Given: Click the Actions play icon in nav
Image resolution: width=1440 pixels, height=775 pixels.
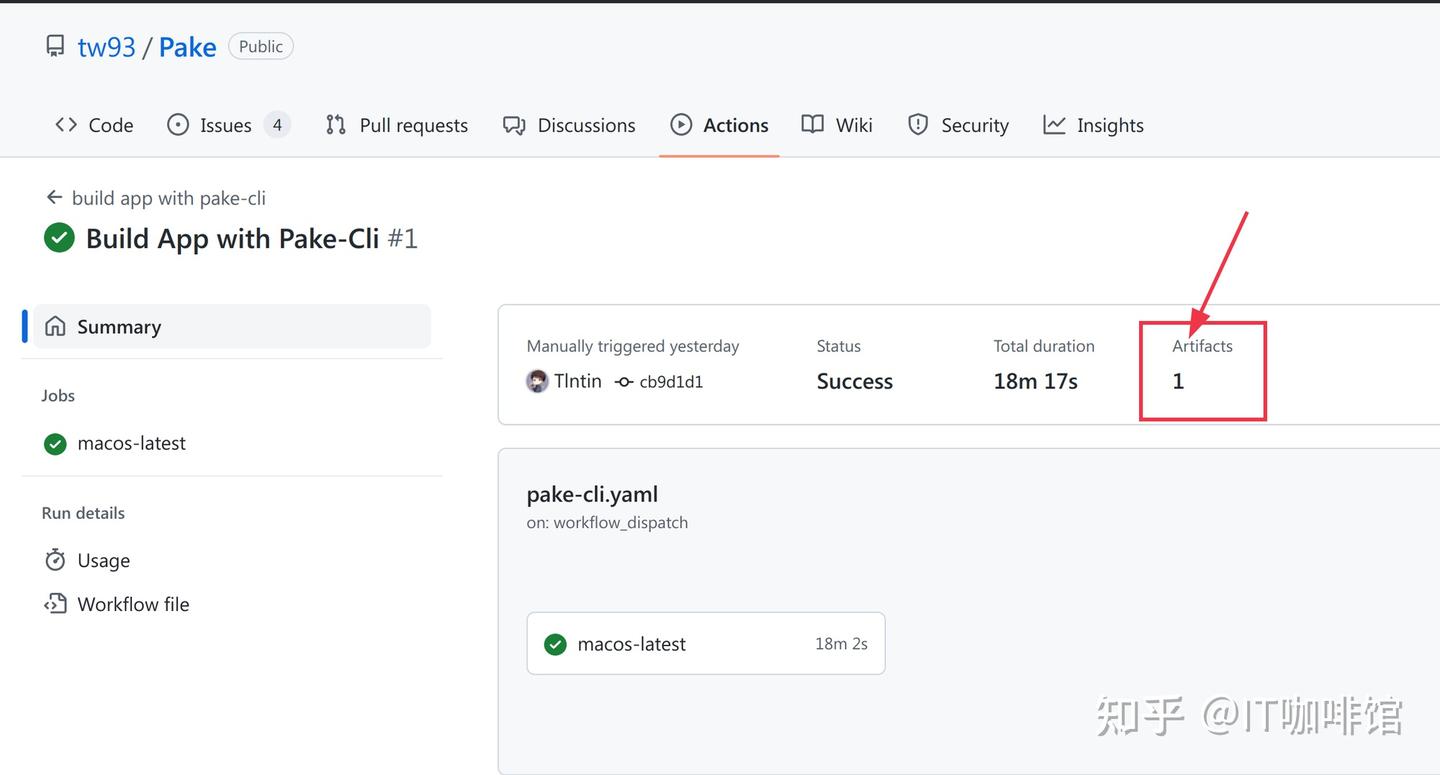Looking at the screenshot, I should 681,125.
